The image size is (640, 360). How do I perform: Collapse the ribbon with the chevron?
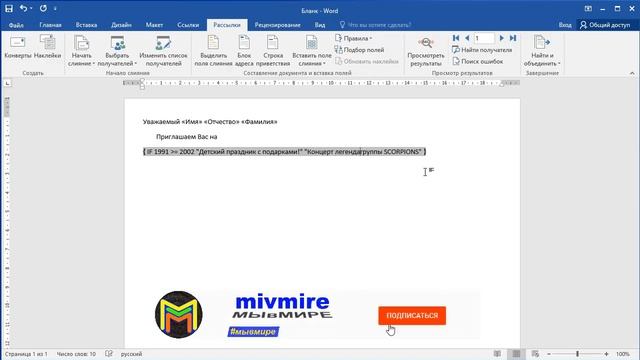click(x=632, y=73)
